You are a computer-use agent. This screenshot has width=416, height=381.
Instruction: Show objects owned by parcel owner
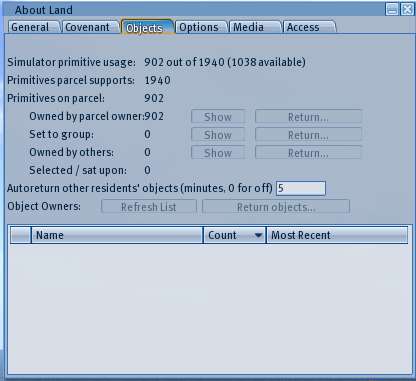[218, 117]
